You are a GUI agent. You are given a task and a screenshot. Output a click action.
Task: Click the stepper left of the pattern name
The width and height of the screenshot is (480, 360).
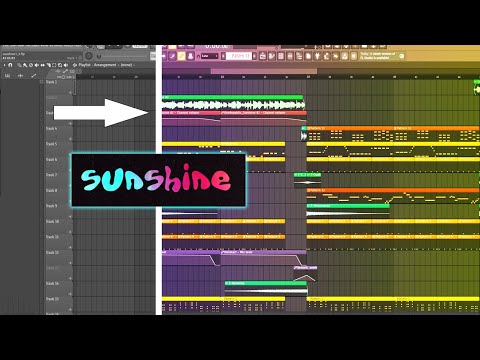(x=223, y=56)
